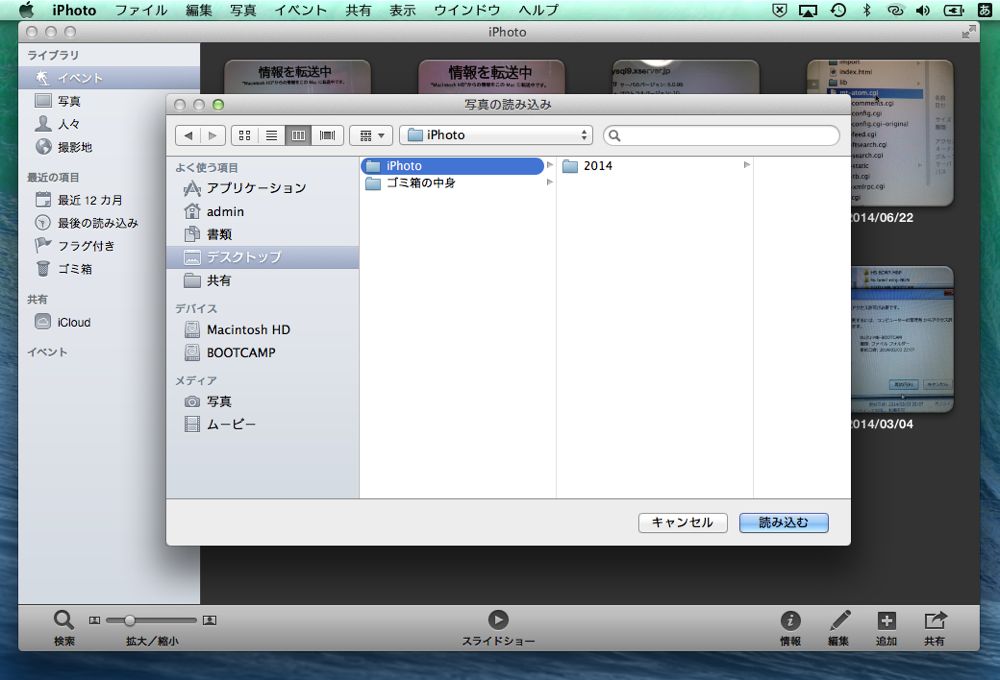Open the item arrangement dropdown
Image resolution: width=1000 pixels, height=680 pixels.
371,135
